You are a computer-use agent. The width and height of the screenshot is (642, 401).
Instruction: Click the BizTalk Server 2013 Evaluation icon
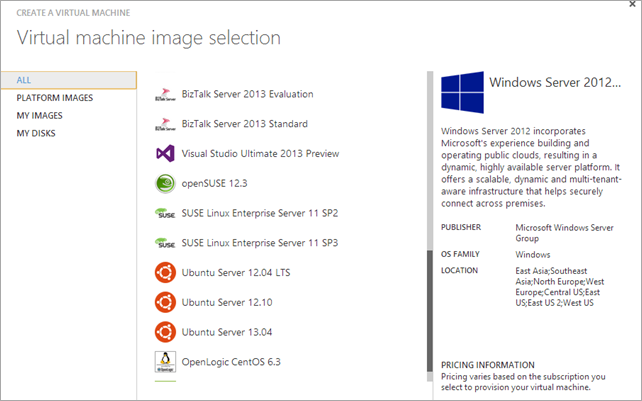[x=166, y=95]
